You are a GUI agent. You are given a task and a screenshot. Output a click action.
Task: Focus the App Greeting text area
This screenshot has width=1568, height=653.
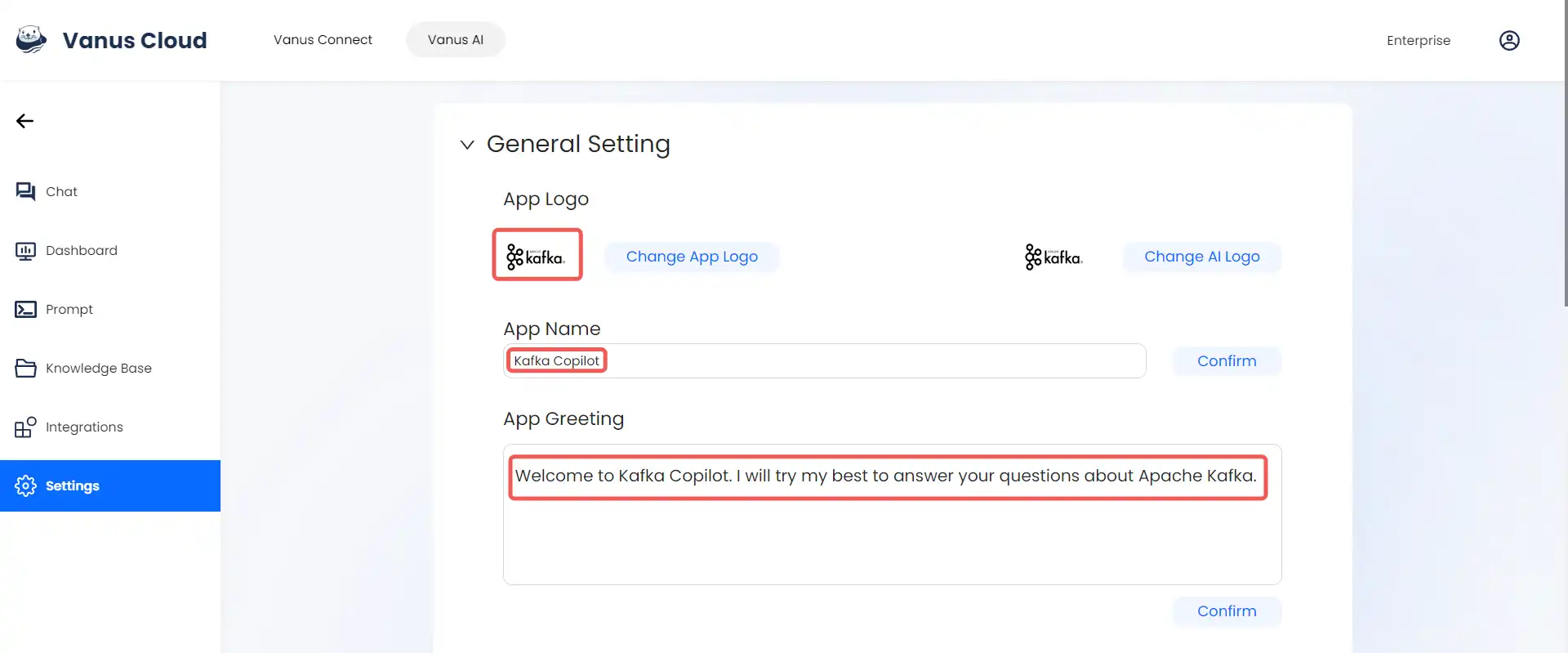click(892, 514)
